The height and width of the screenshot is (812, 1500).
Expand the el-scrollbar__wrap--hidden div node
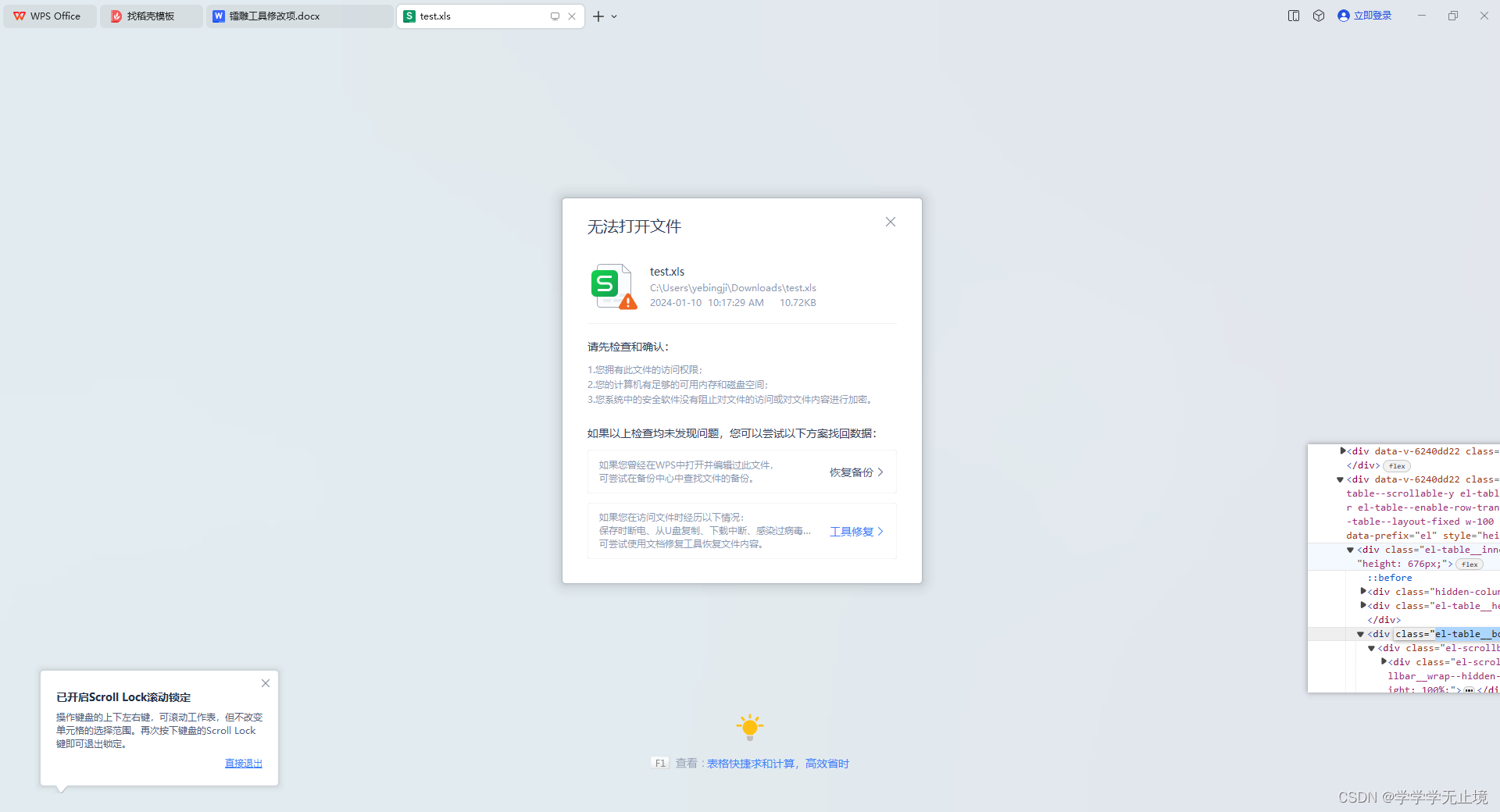pos(1384,661)
